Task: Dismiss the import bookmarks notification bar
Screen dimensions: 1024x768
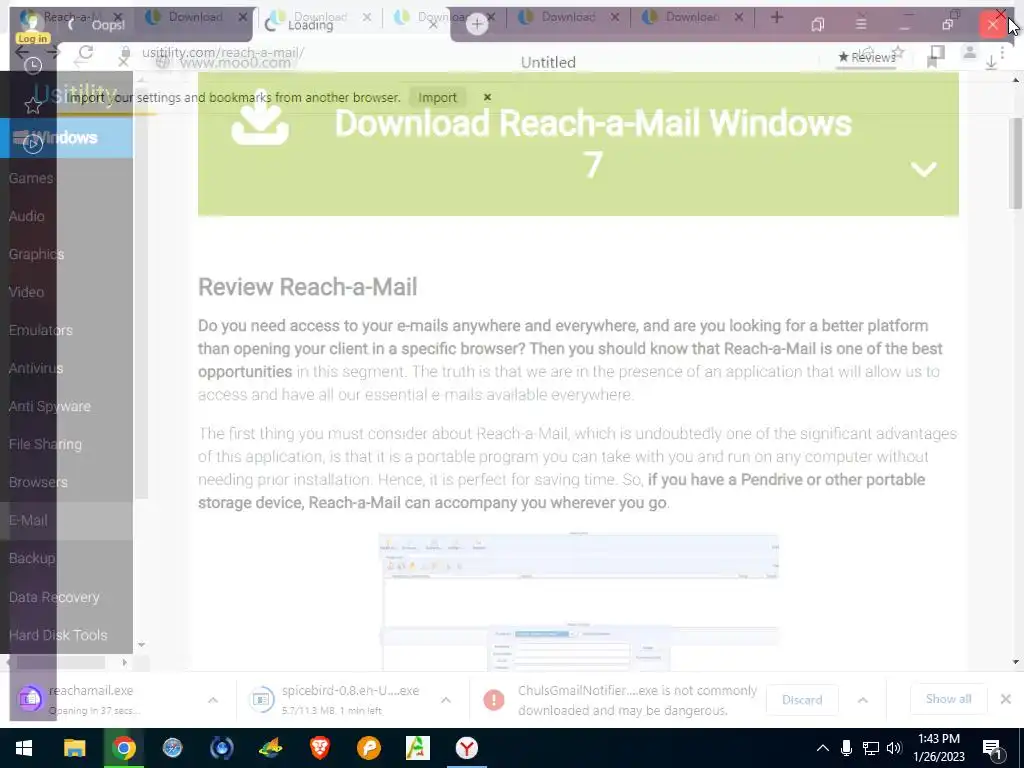Action: (487, 97)
